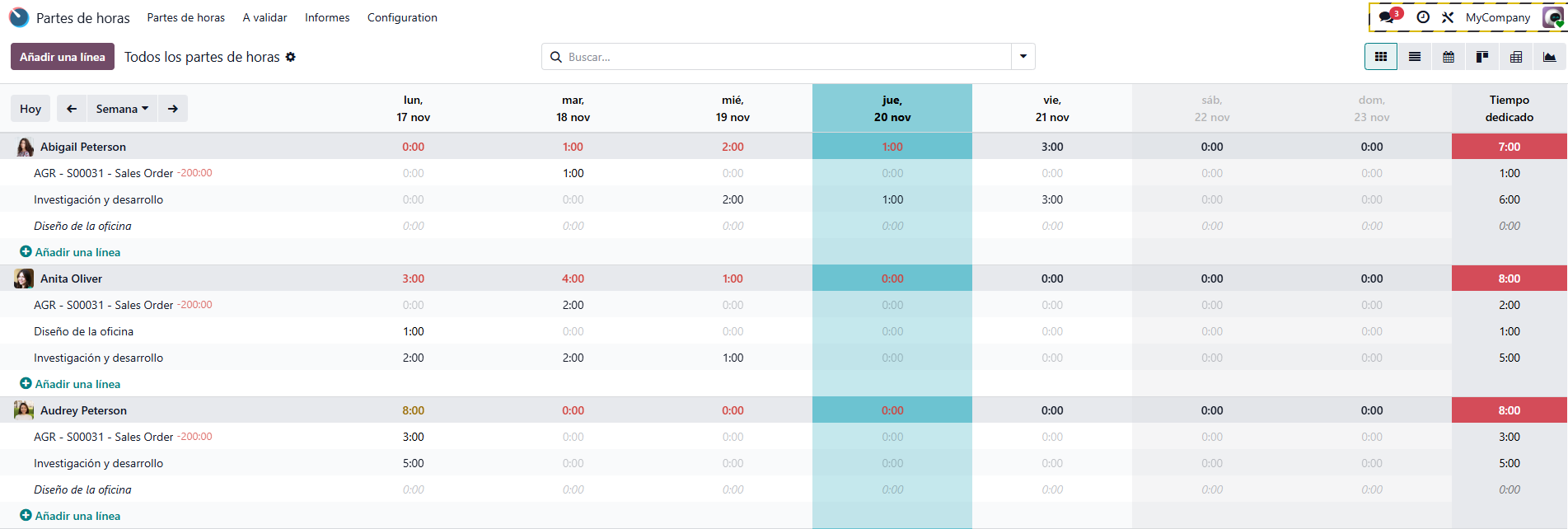Image resolution: width=1568 pixels, height=529 pixels.
Task: Open the debug tools wrench icon
Action: point(1448,17)
